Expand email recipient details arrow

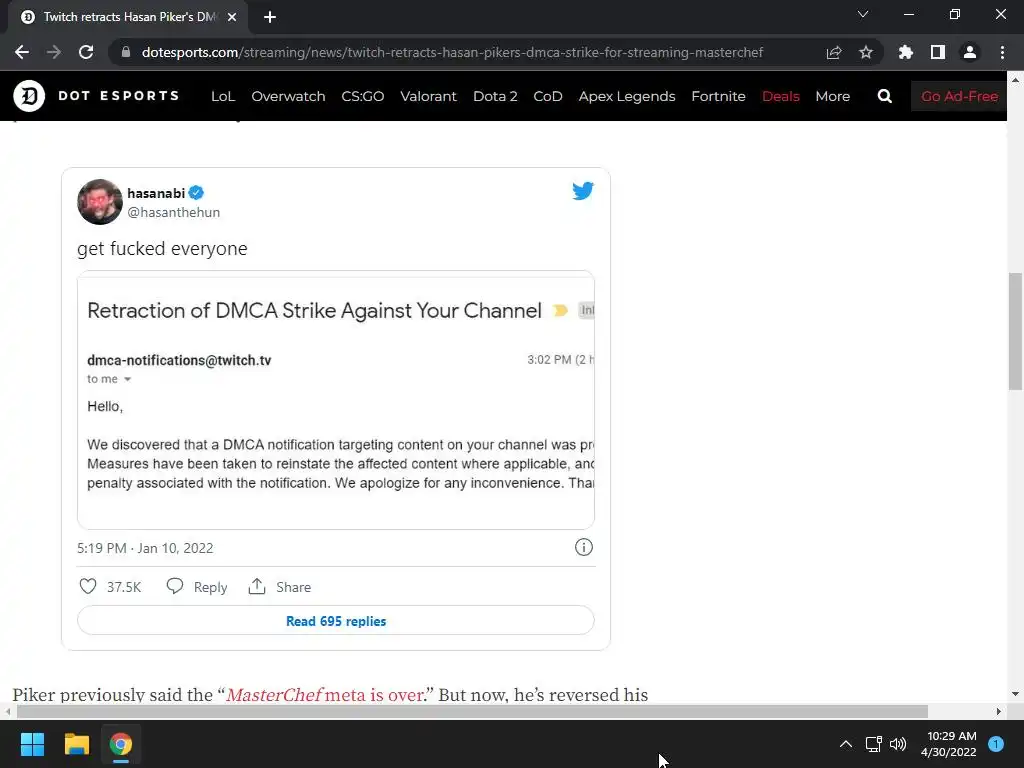tap(127, 380)
